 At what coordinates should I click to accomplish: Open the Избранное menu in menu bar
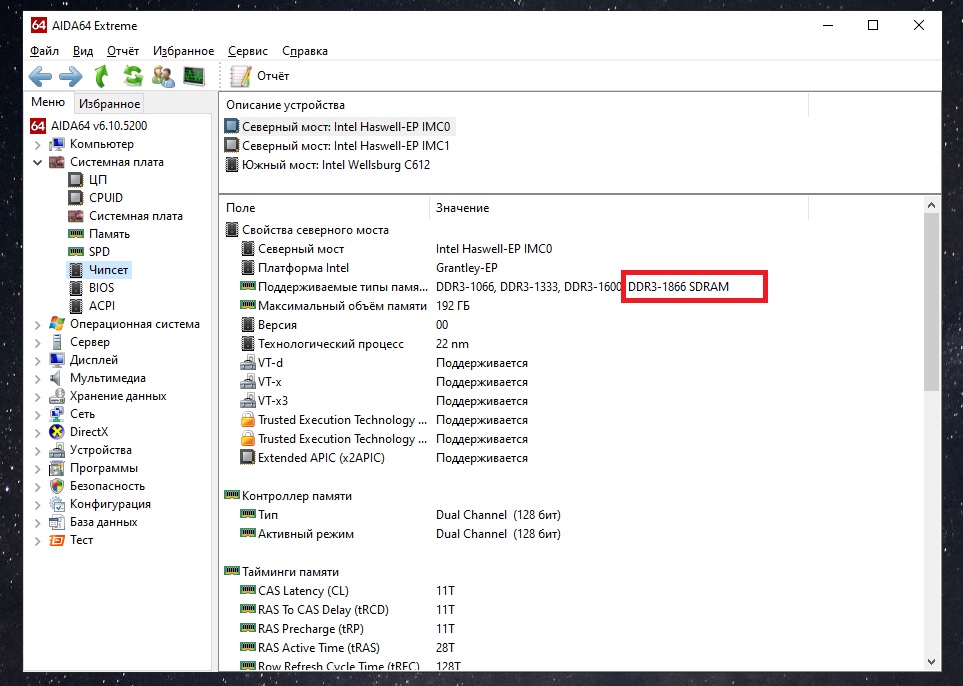click(184, 51)
